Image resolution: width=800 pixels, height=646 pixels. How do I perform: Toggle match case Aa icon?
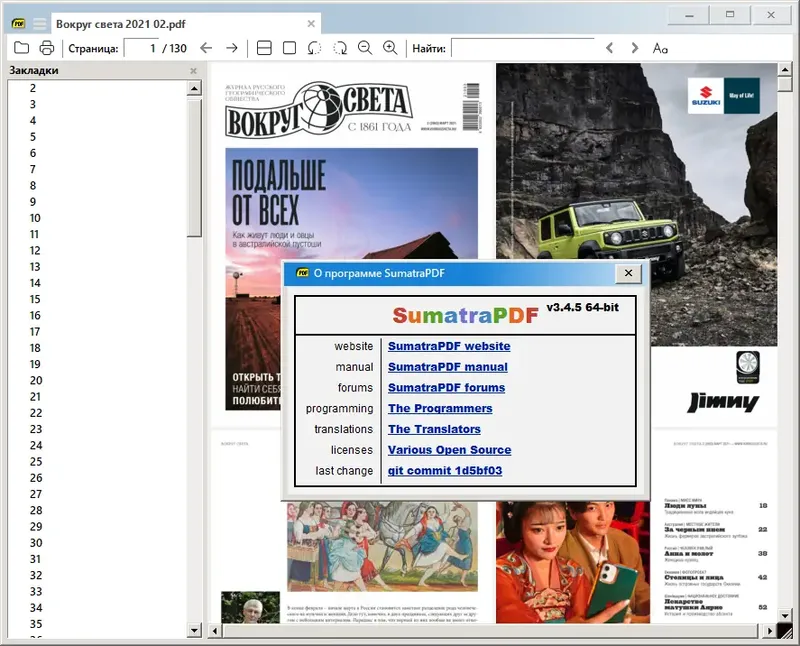[660, 48]
